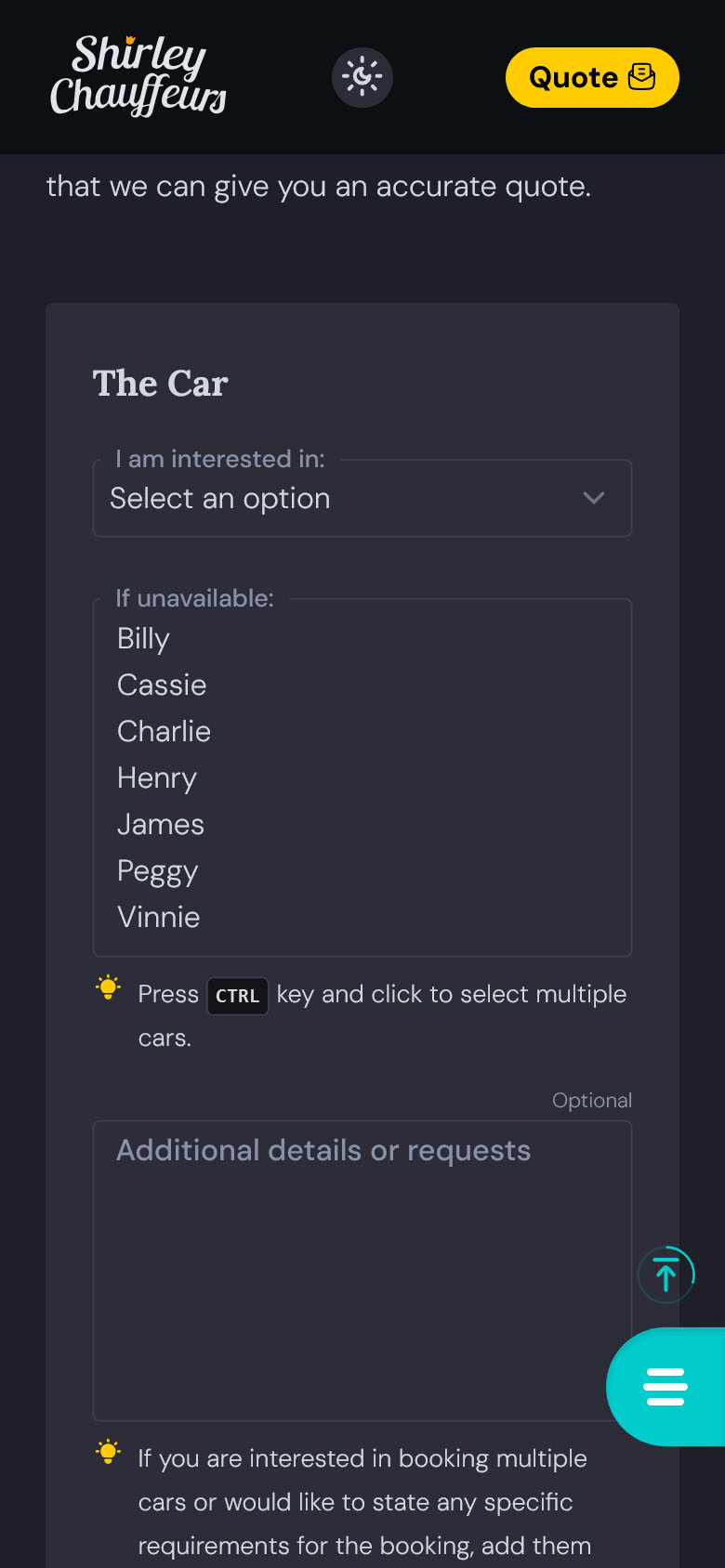Pick James in the car list
Screen dimensions: 725x1568
(161, 825)
